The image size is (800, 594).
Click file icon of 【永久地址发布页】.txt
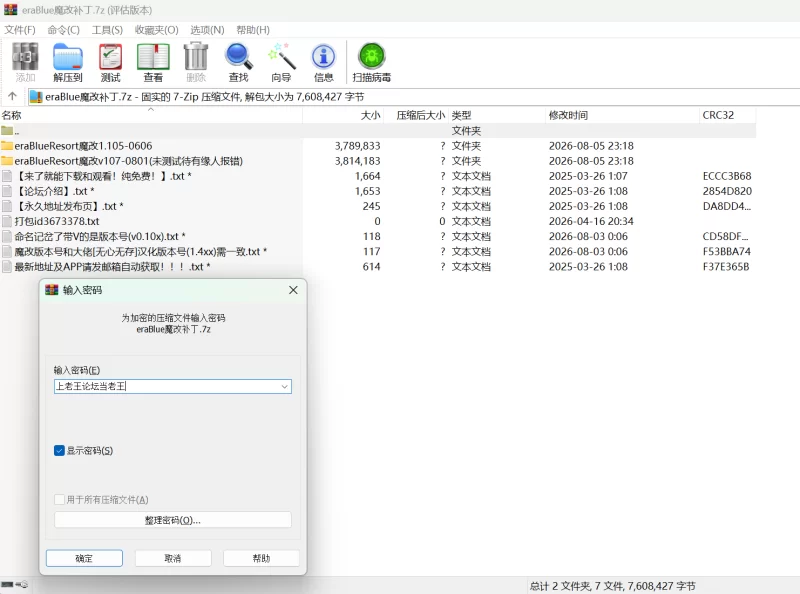pyautogui.click(x=7, y=206)
